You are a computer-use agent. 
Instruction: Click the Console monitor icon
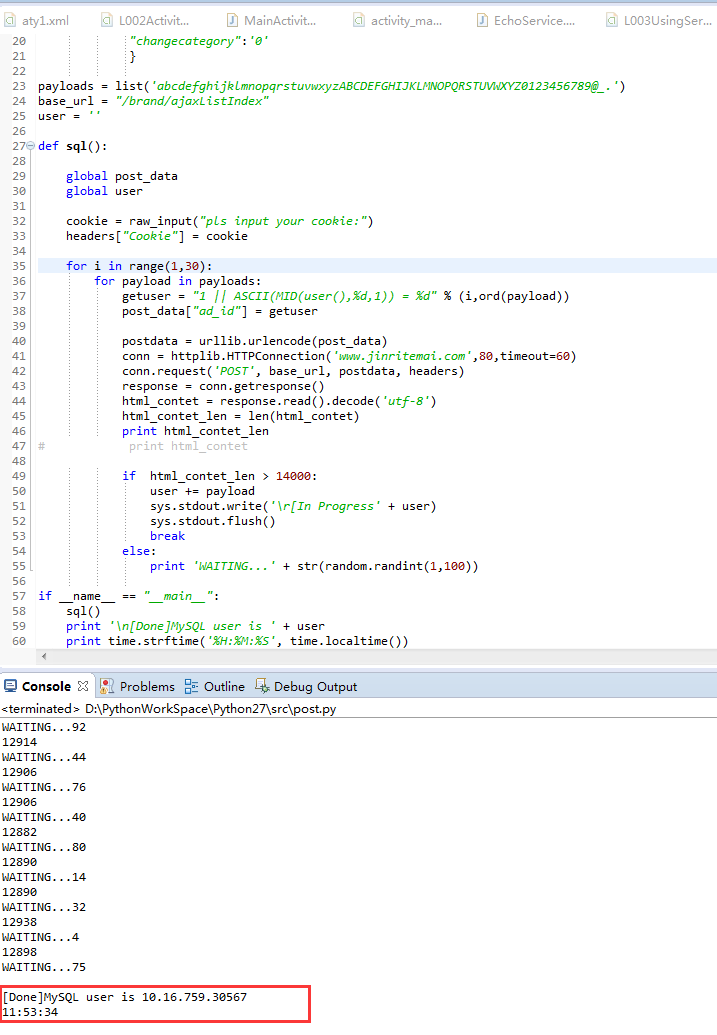click(x=11, y=686)
